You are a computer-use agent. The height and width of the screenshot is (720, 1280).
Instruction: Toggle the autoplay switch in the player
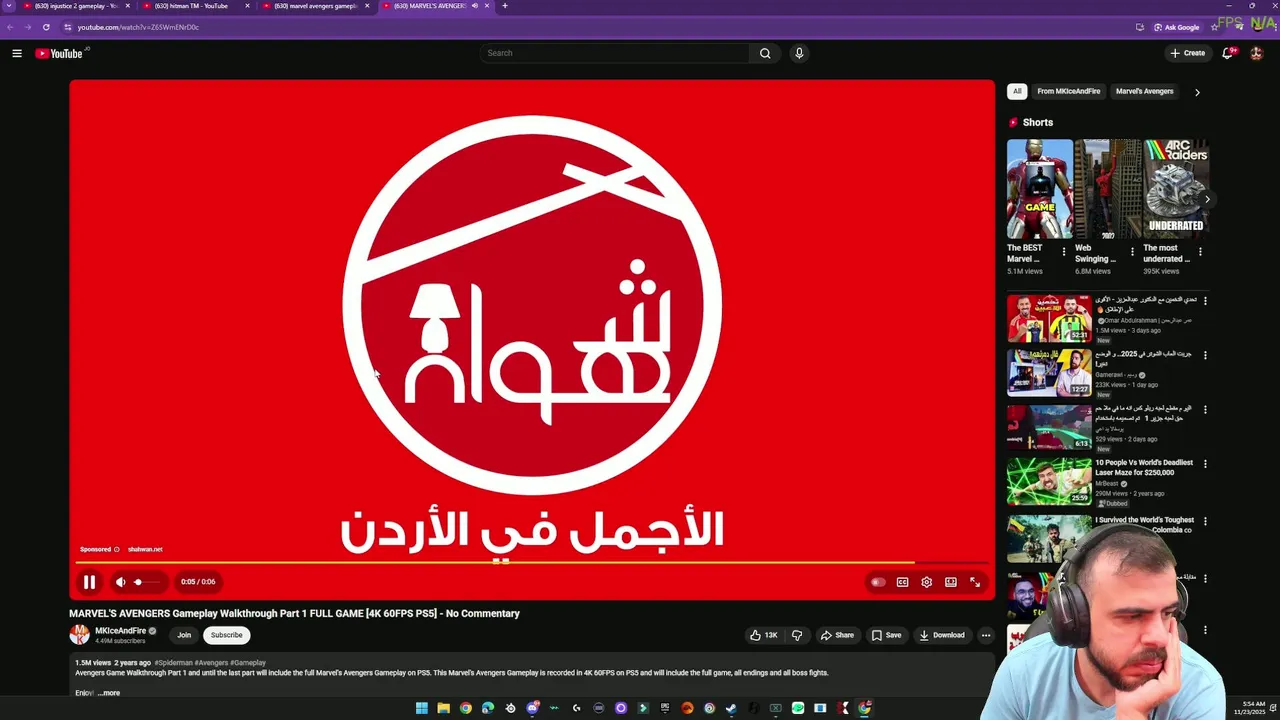coord(878,582)
